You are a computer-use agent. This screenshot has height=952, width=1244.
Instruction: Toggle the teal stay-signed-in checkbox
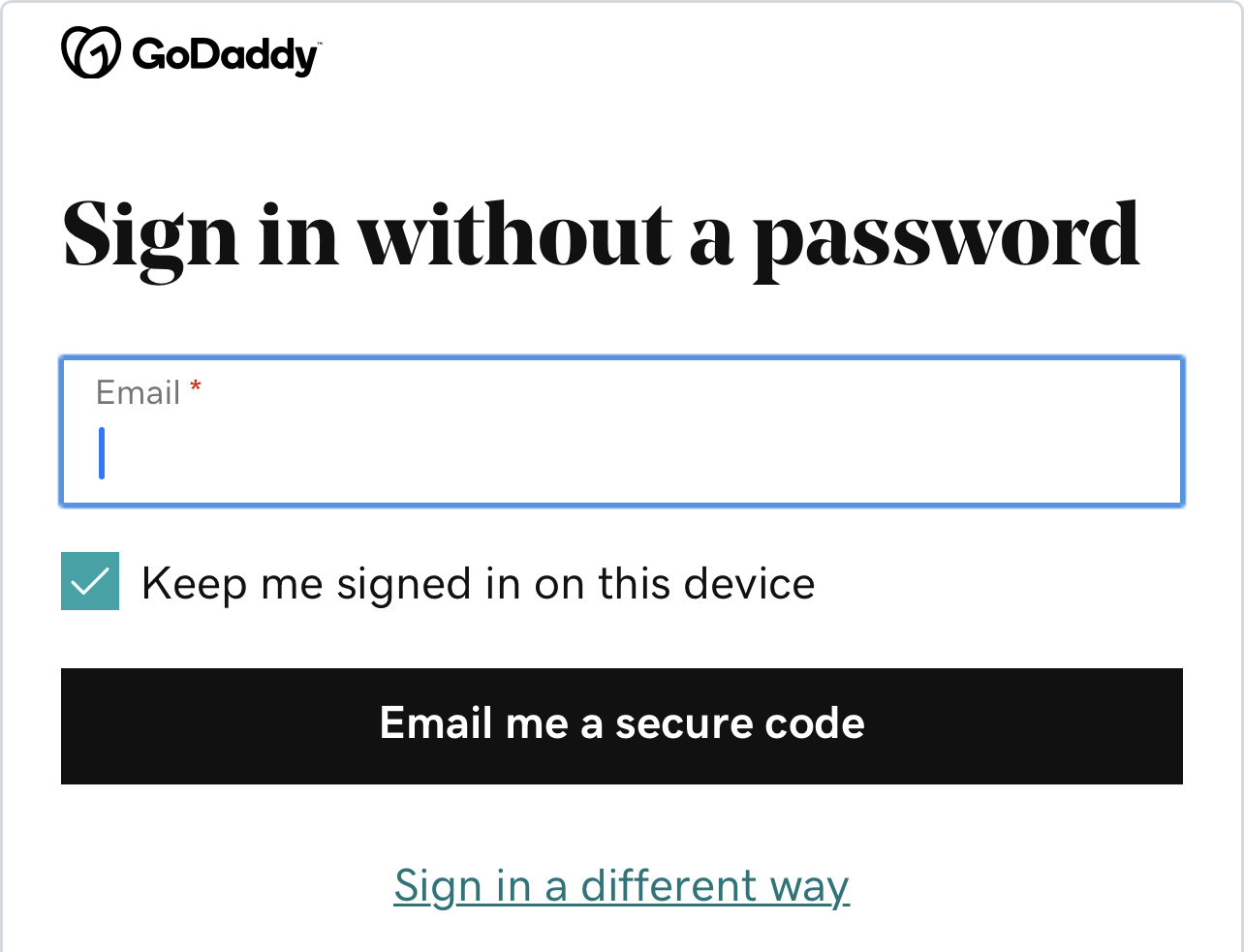tap(90, 581)
